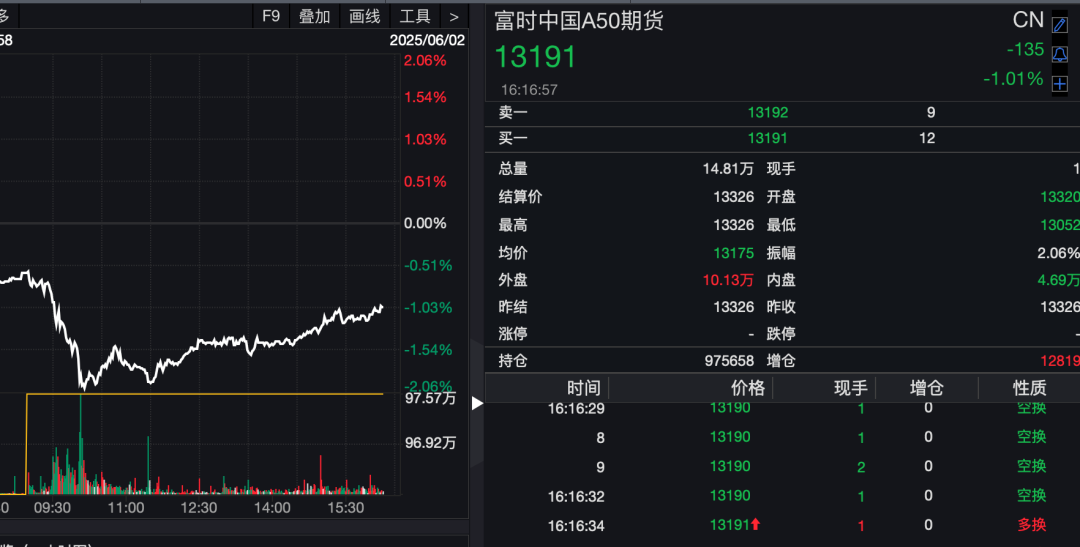Open the price alert bell icon
The image size is (1080, 547).
1060,54
